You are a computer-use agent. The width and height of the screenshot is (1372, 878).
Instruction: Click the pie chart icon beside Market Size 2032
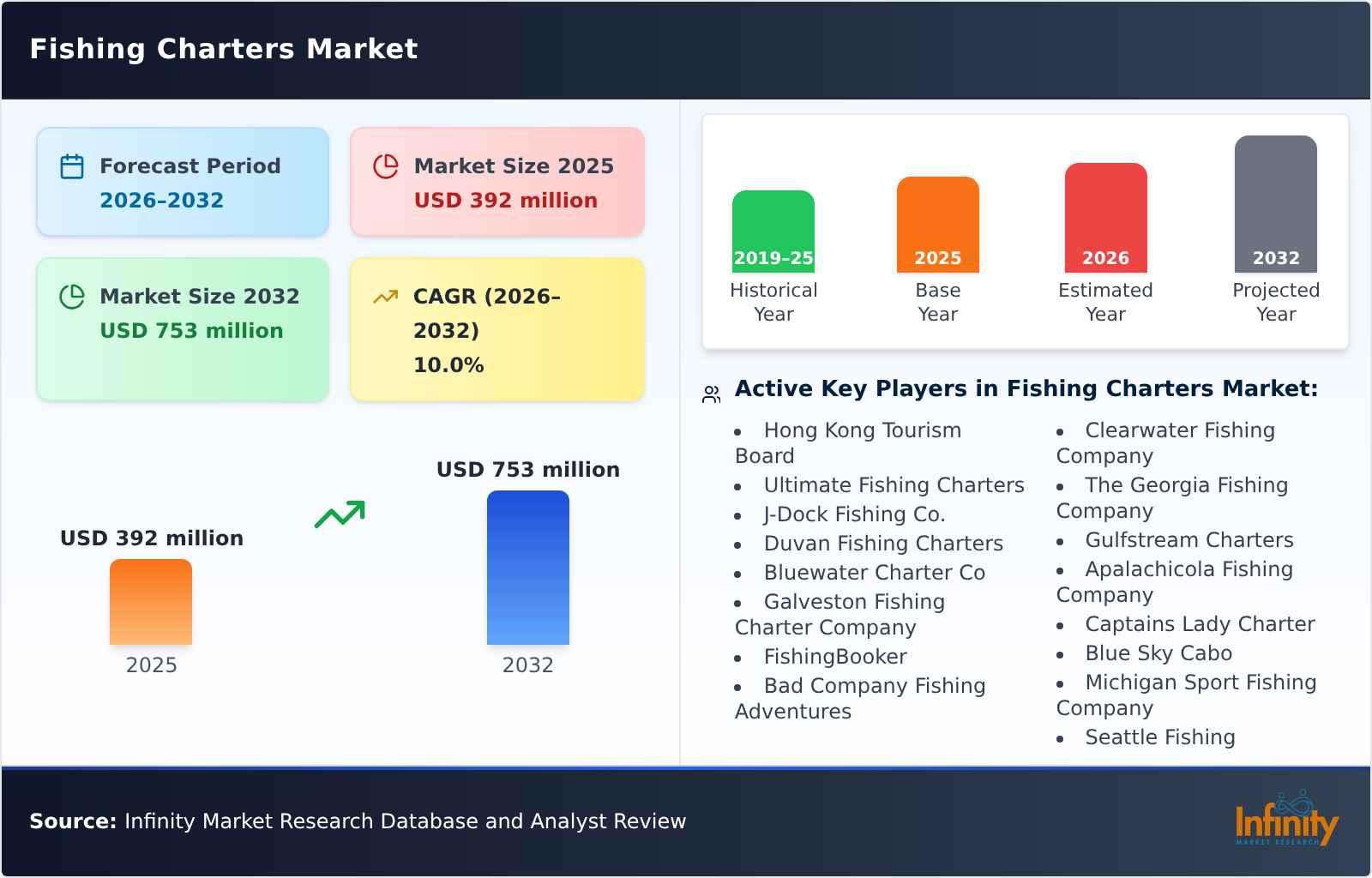point(72,297)
